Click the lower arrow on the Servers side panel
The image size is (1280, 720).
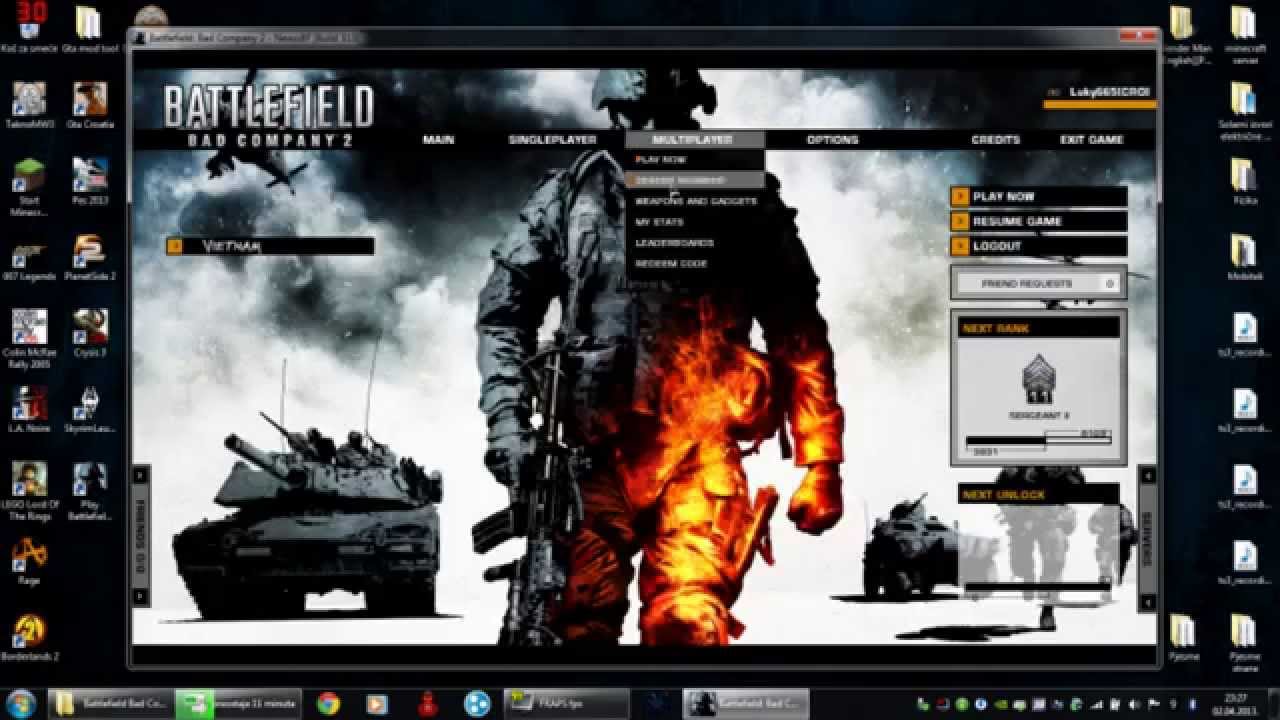pos(1147,602)
